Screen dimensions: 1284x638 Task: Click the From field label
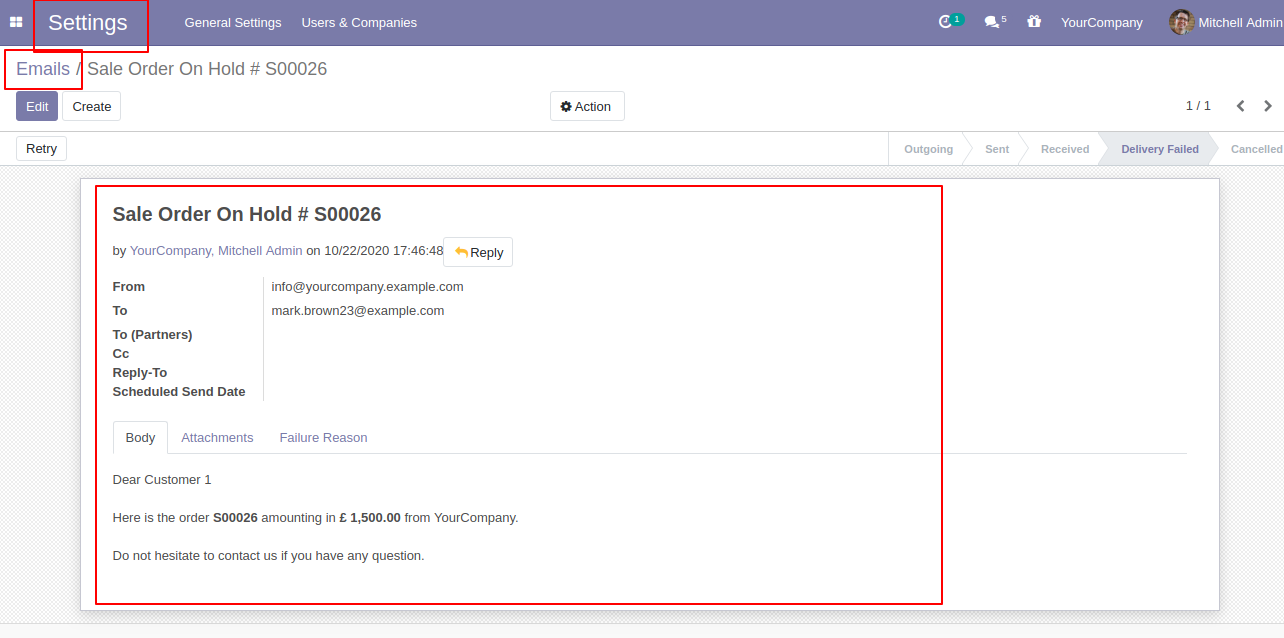click(129, 286)
